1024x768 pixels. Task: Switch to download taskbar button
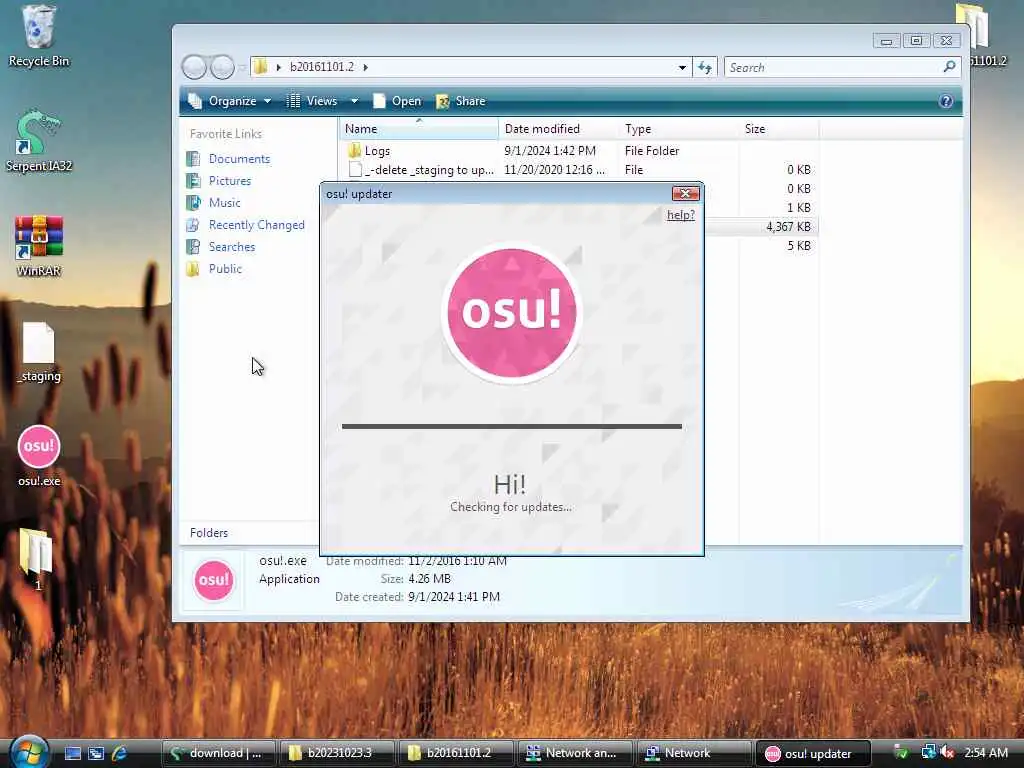click(218, 753)
